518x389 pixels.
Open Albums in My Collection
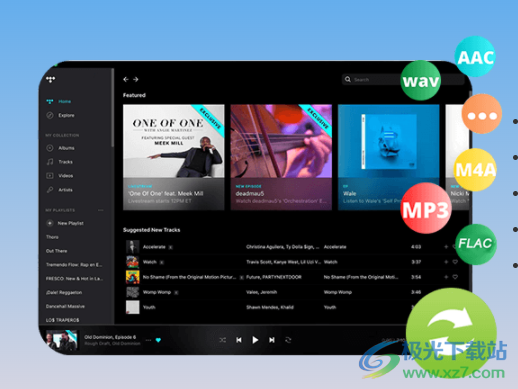tap(66, 148)
